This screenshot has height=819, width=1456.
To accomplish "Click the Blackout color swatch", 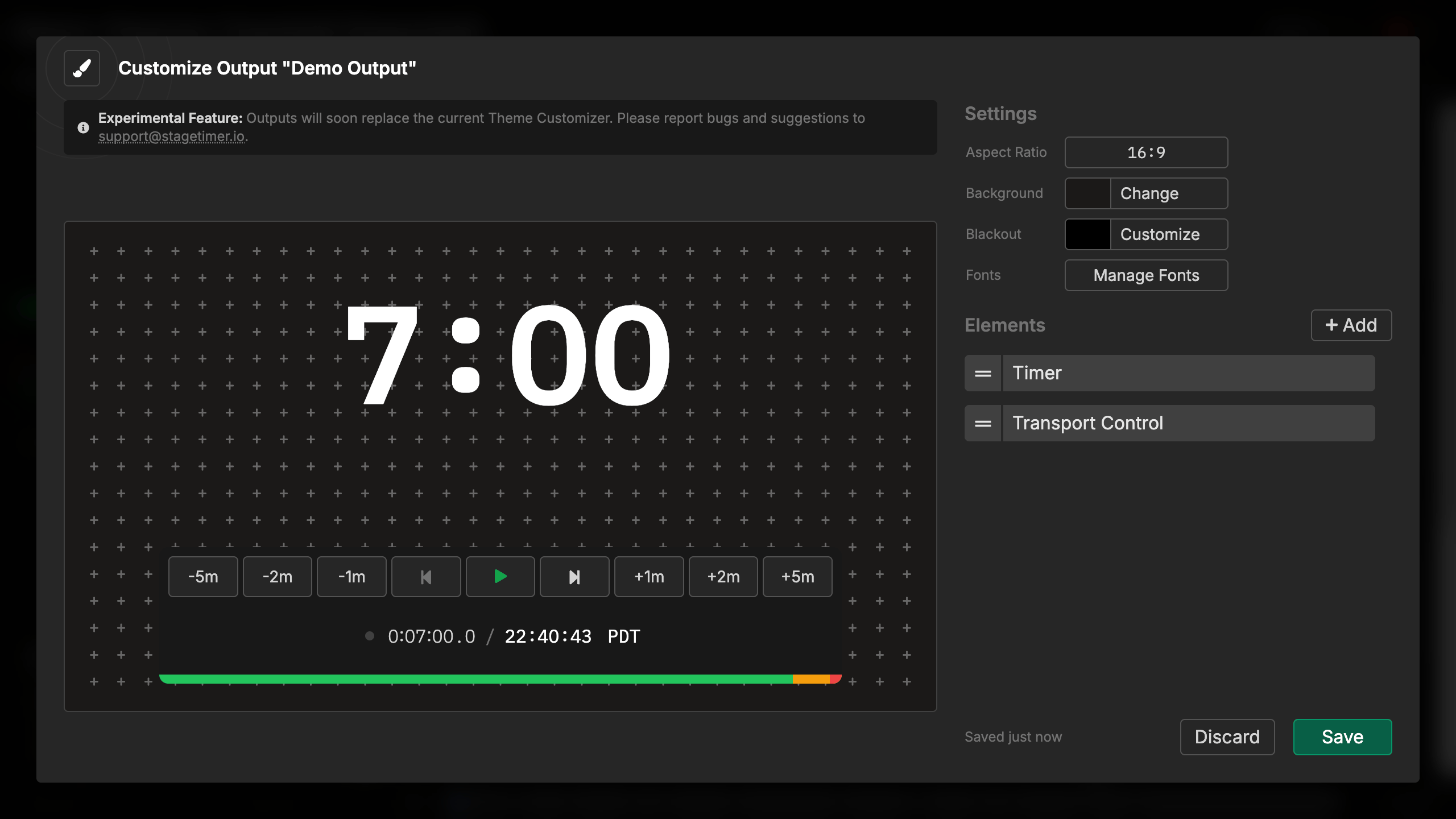I will (1087, 234).
